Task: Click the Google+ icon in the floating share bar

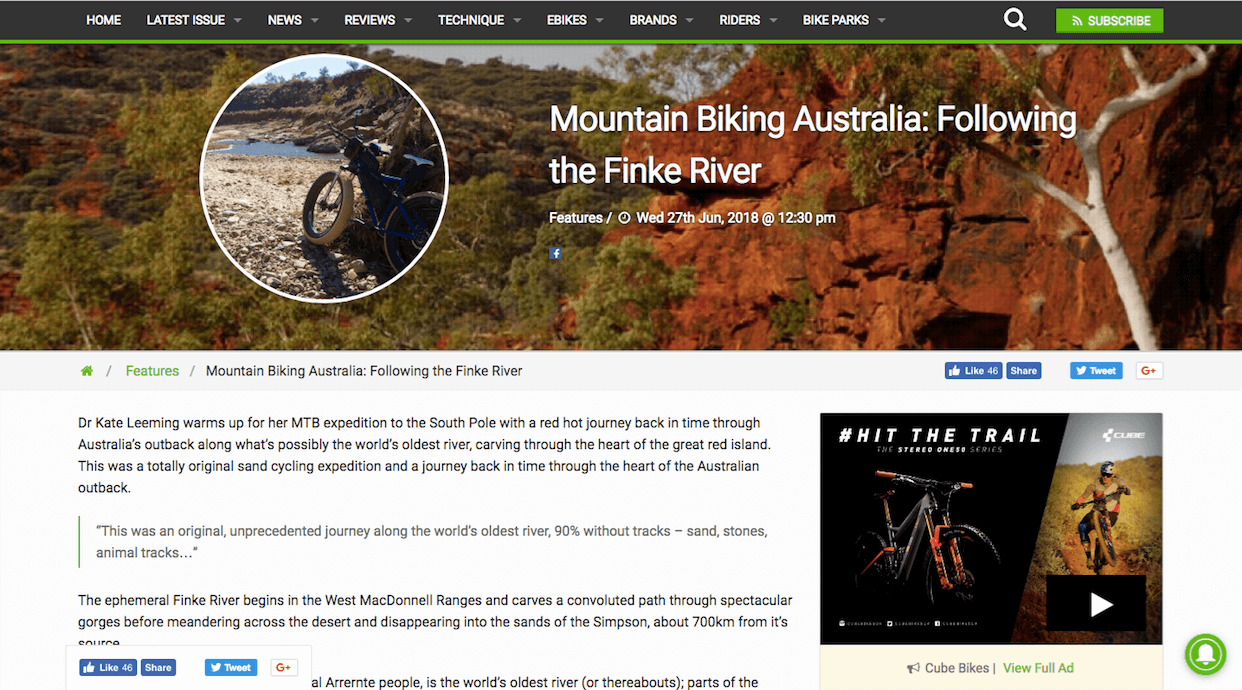Action: click(x=283, y=667)
